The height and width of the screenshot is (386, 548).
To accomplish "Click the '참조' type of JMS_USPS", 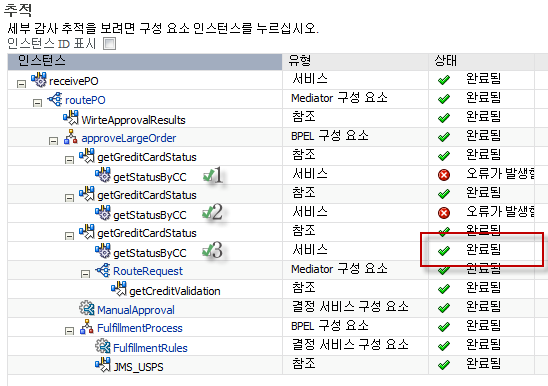I will [304, 364].
